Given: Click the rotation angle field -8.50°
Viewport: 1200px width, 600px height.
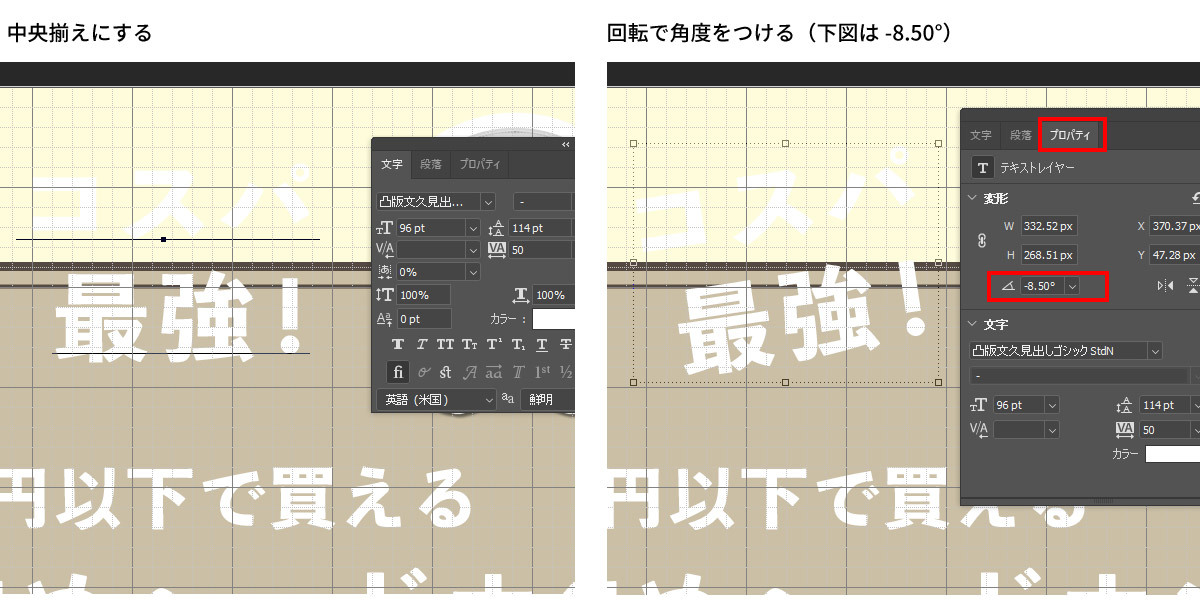Looking at the screenshot, I should 1041,286.
